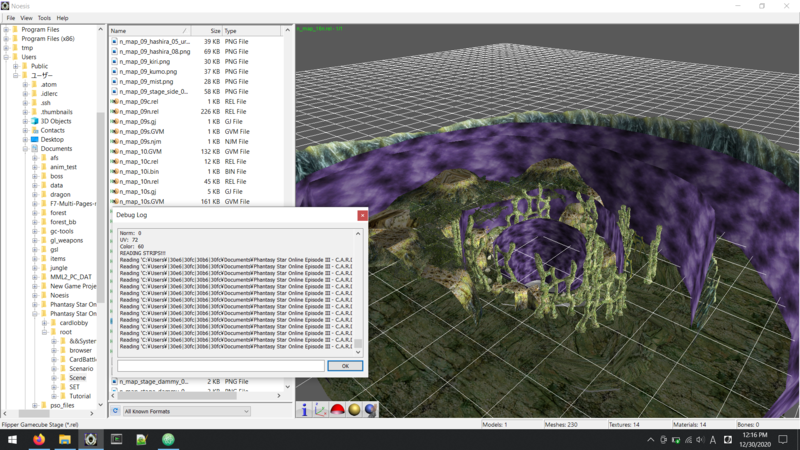Screen dimensions: 800x450
Task: Click the file icon of n_map_10.GVM
Action: 115,152
